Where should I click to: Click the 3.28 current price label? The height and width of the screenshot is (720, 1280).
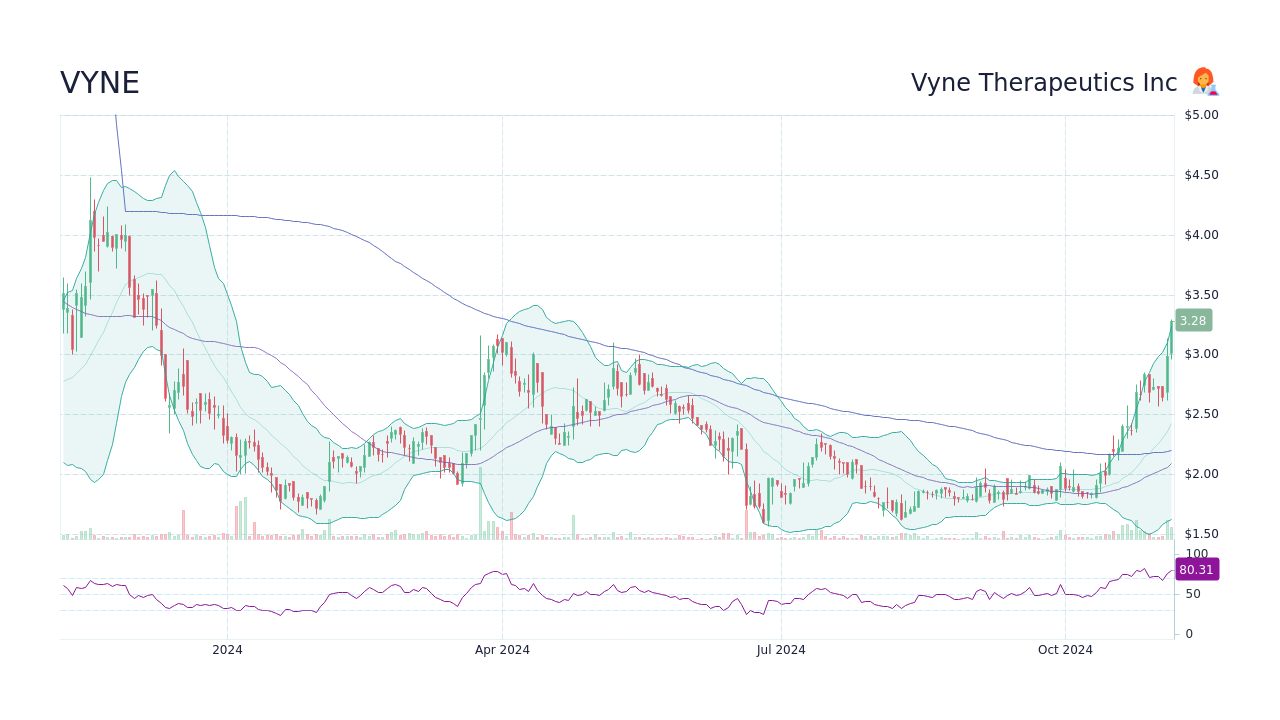pos(1193,321)
